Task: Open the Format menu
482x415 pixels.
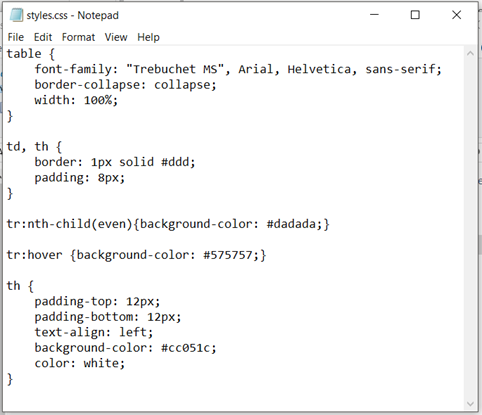Action: [x=78, y=37]
